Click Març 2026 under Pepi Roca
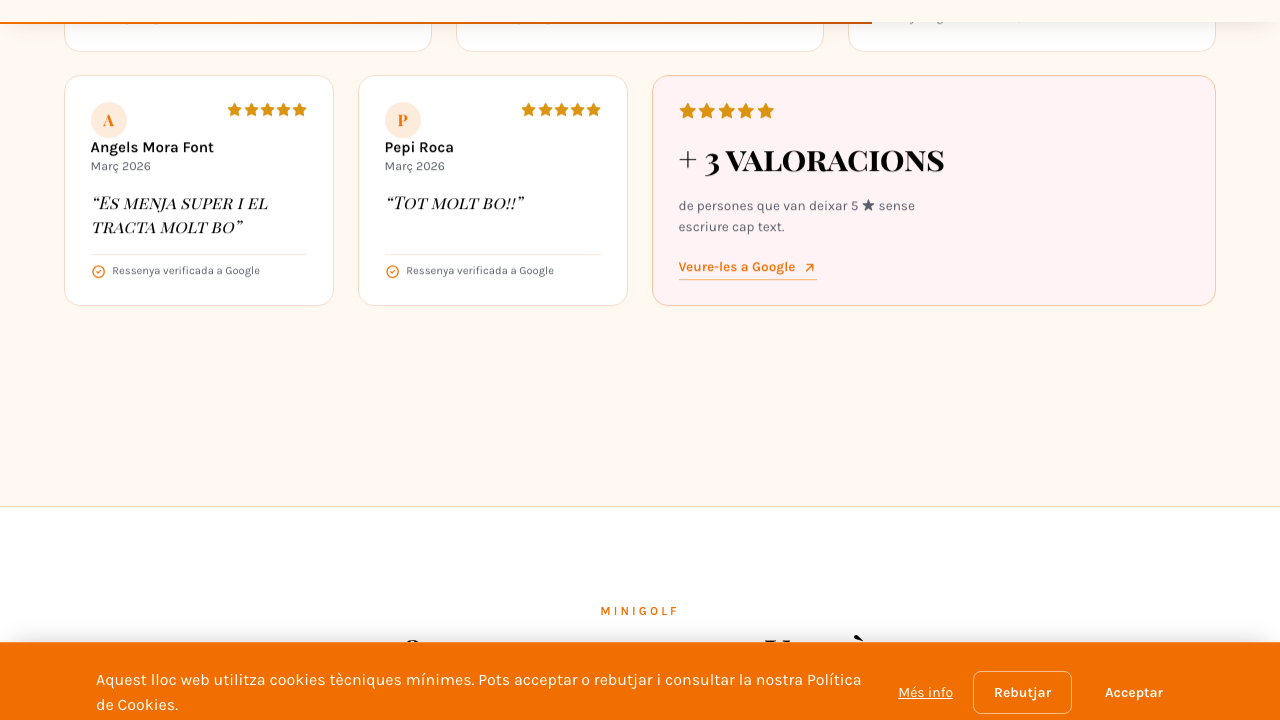This screenshot has width=1280, height=720. click(x=415, y=166)
